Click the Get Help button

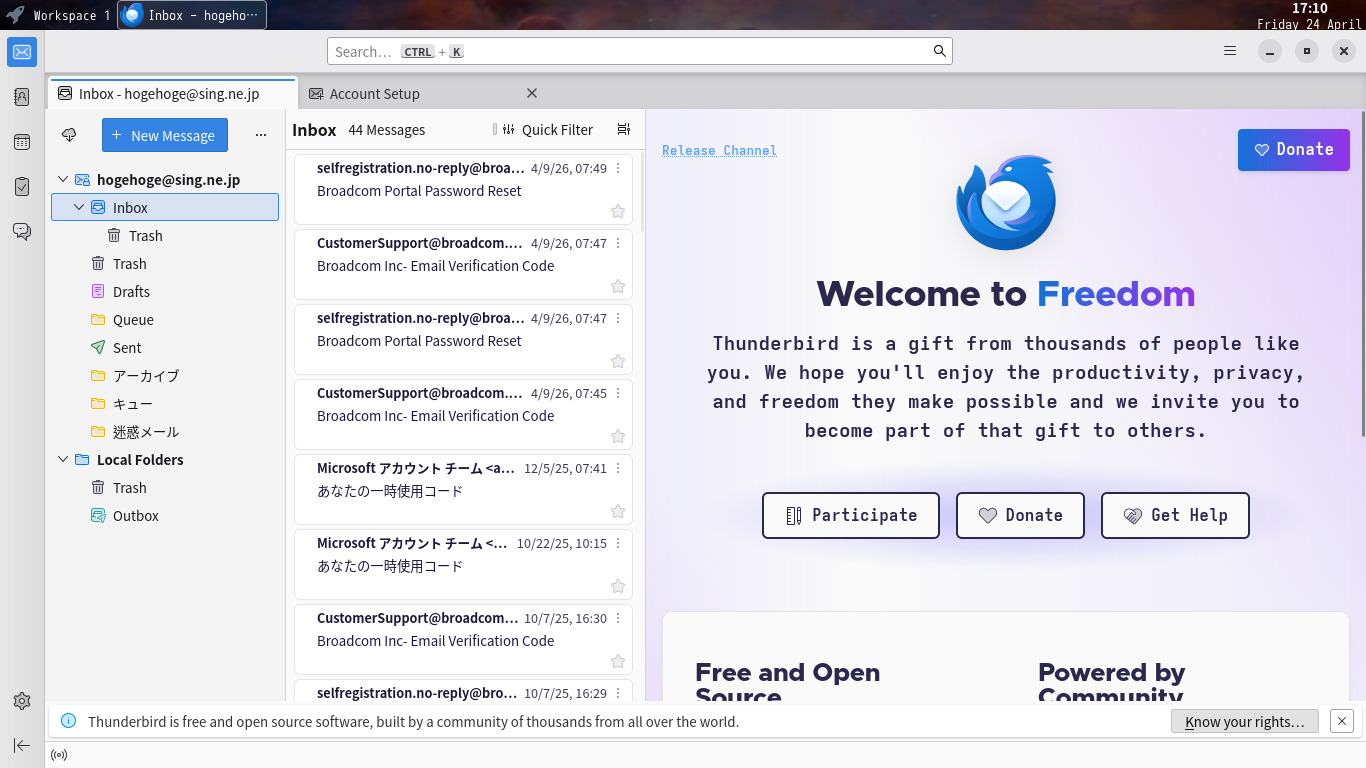[1175, 515]
